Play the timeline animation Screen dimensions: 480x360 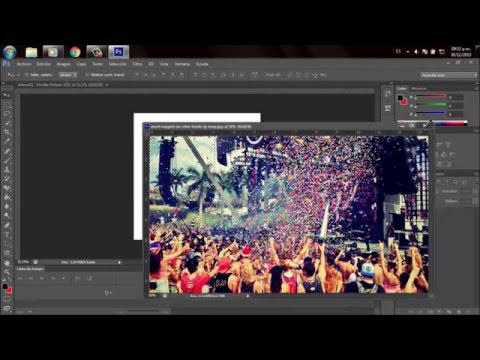(x=42, y=278)
